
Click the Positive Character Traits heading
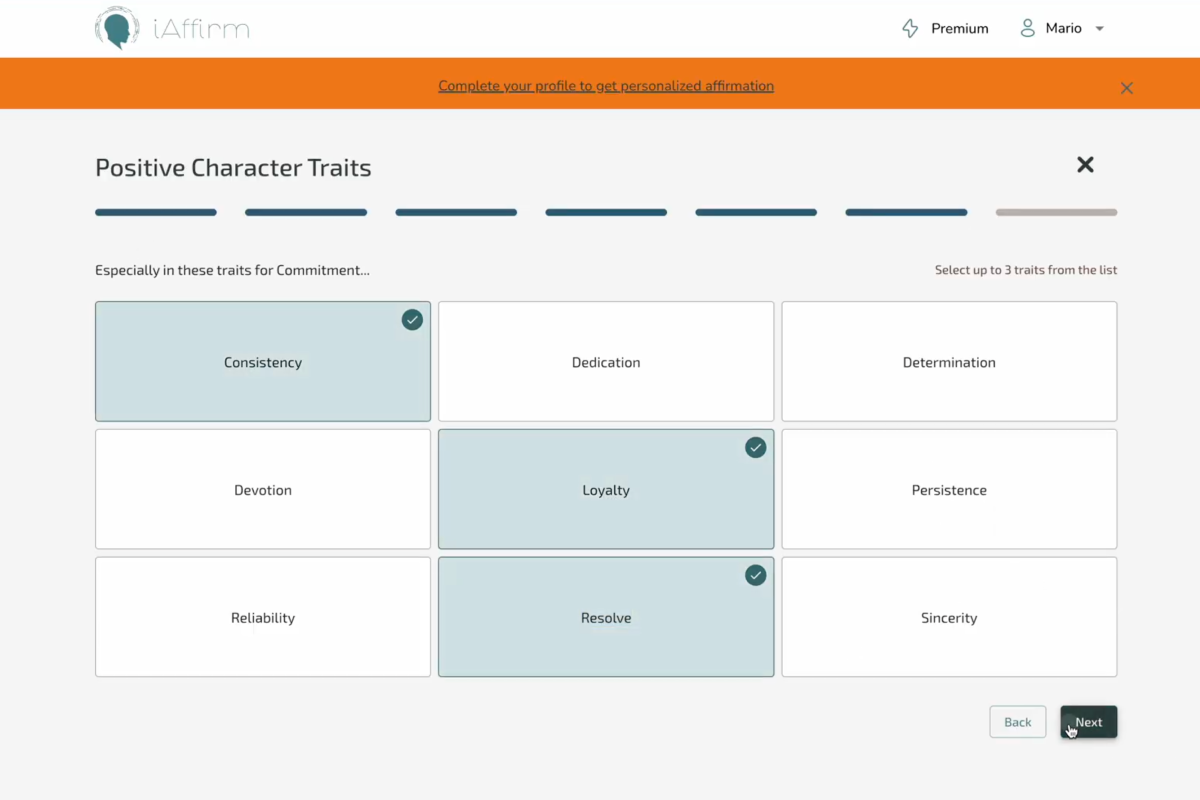233,168
